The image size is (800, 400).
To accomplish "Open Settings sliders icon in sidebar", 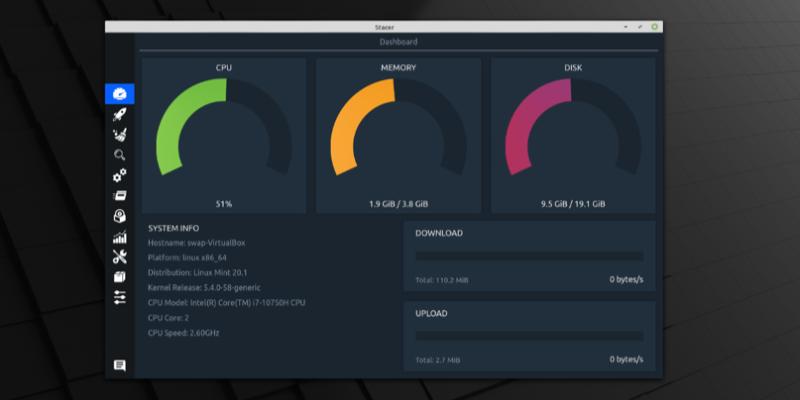I will tap(119, 297).
